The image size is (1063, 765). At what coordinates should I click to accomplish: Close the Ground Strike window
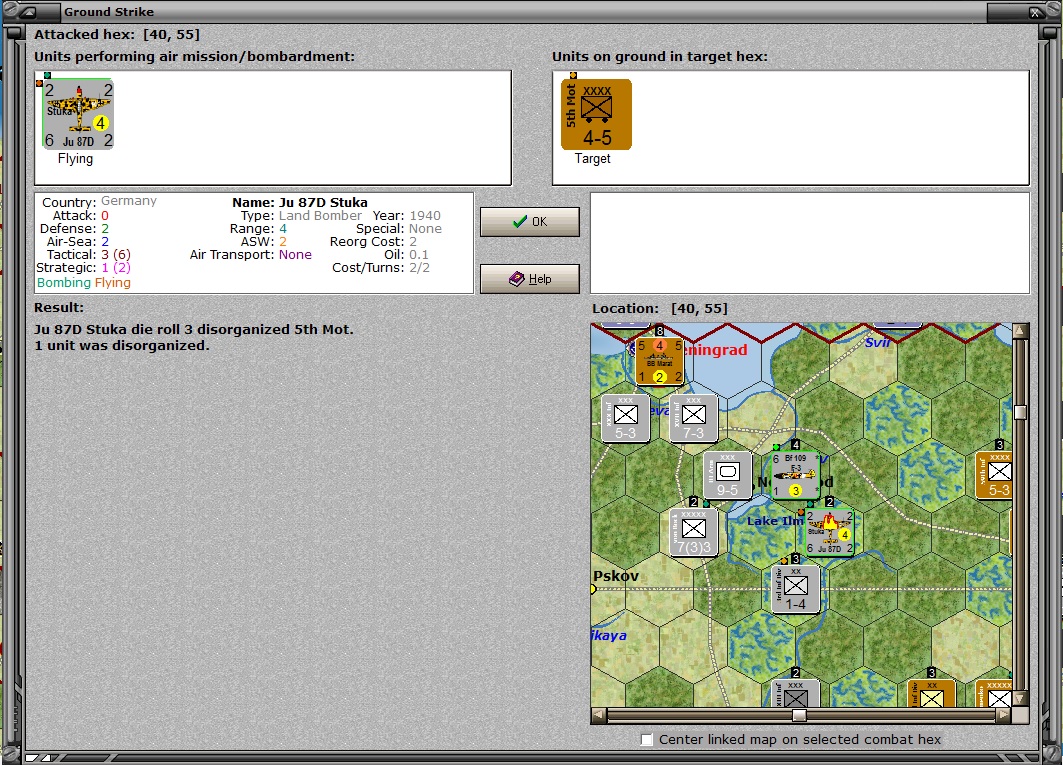tap(1035, 12)
